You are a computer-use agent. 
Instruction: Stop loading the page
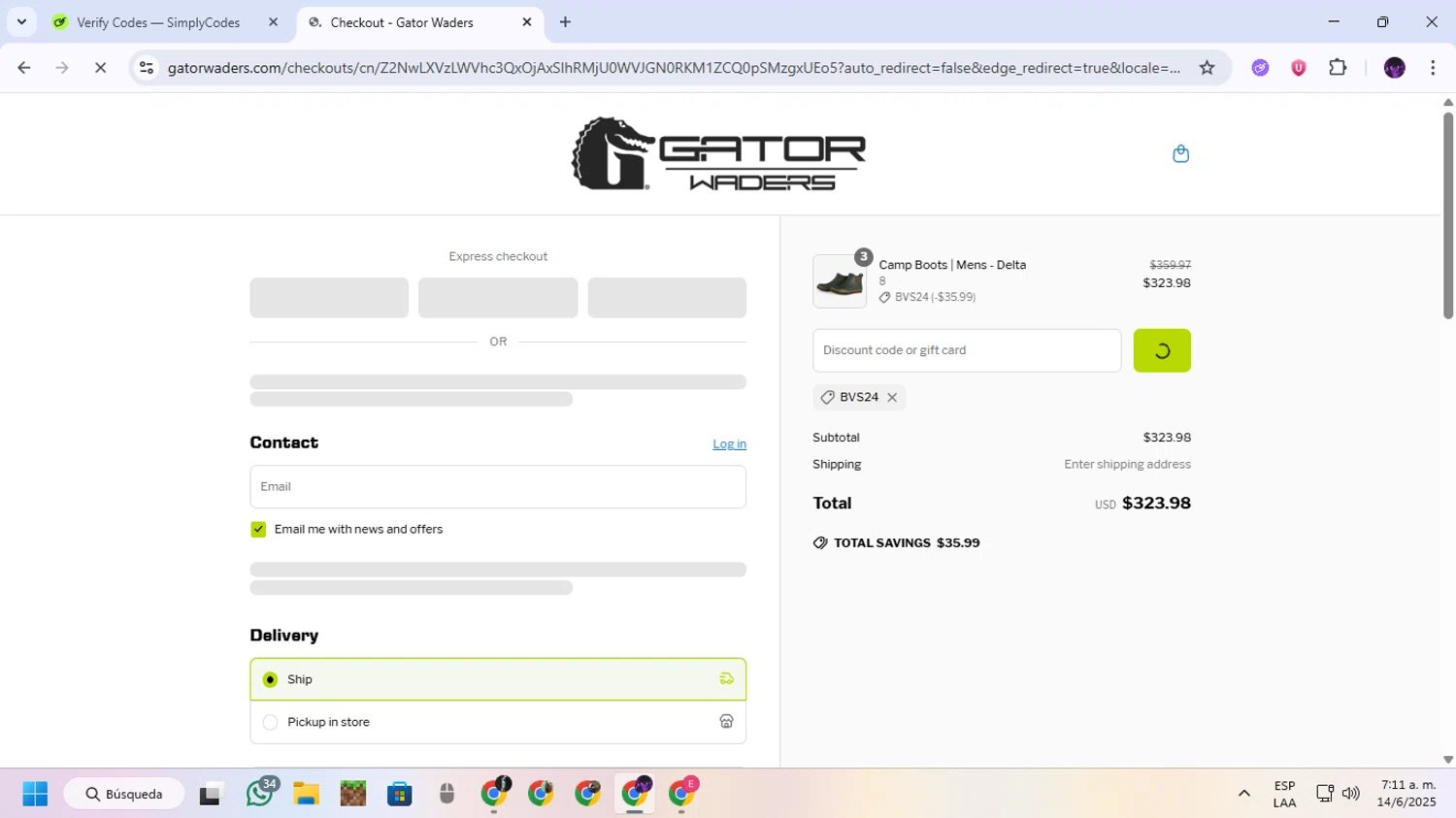pyautogui.click(x=100, y=68)
